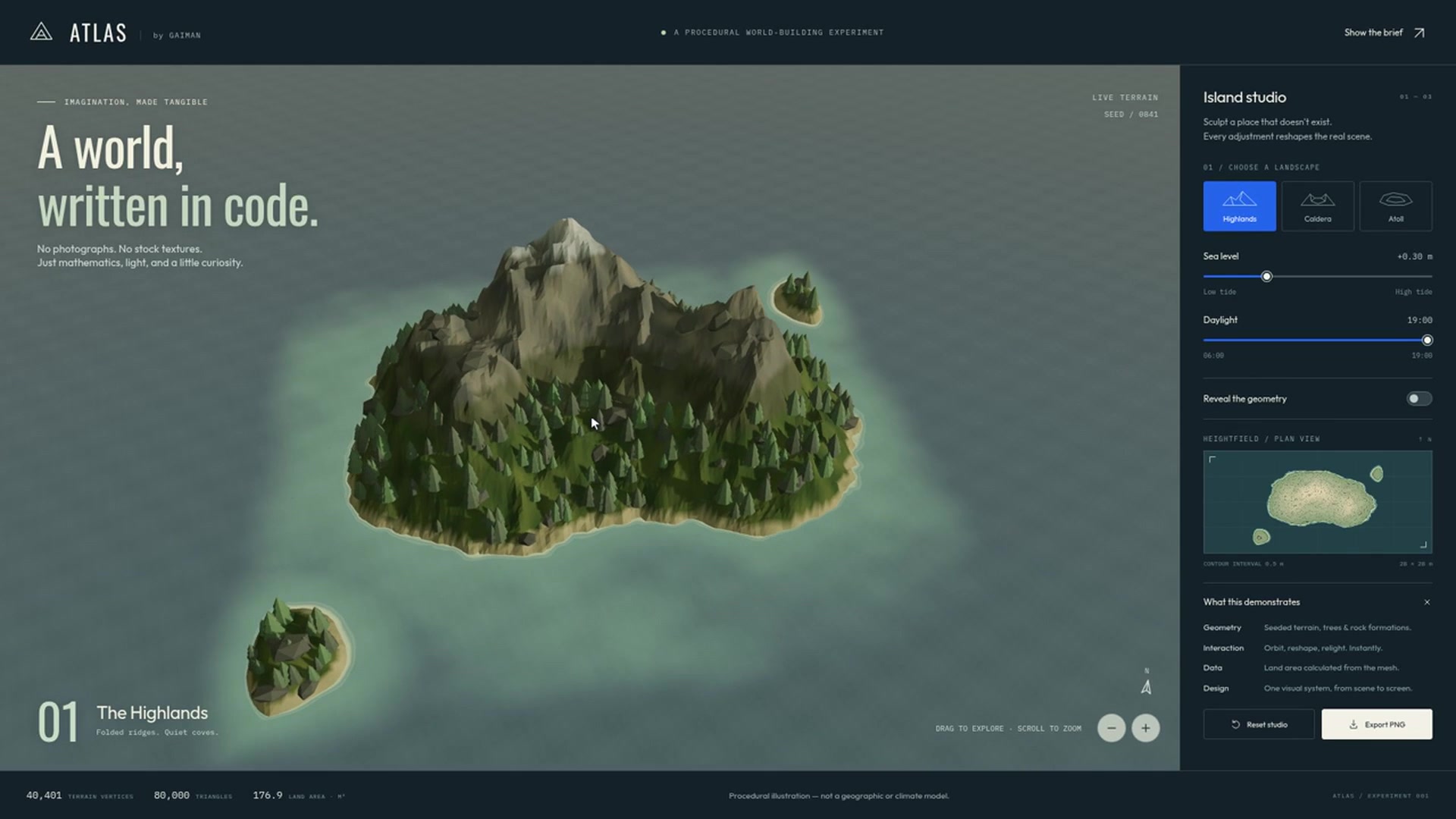Click the Data row description
Image resolution: width=1456 pixels, height=819 pixels.
1331,668
